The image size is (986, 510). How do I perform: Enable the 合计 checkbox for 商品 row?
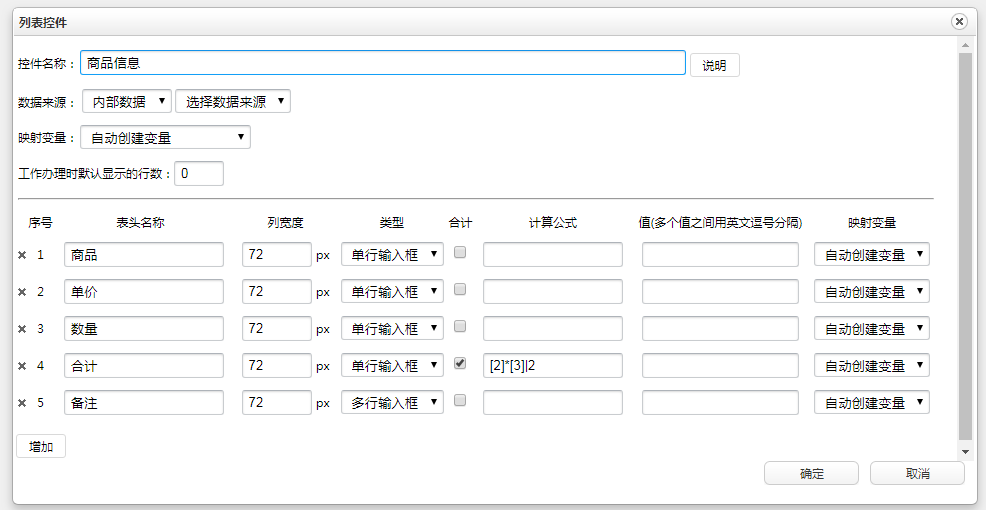pyautogui.click(x=460, y=253)
